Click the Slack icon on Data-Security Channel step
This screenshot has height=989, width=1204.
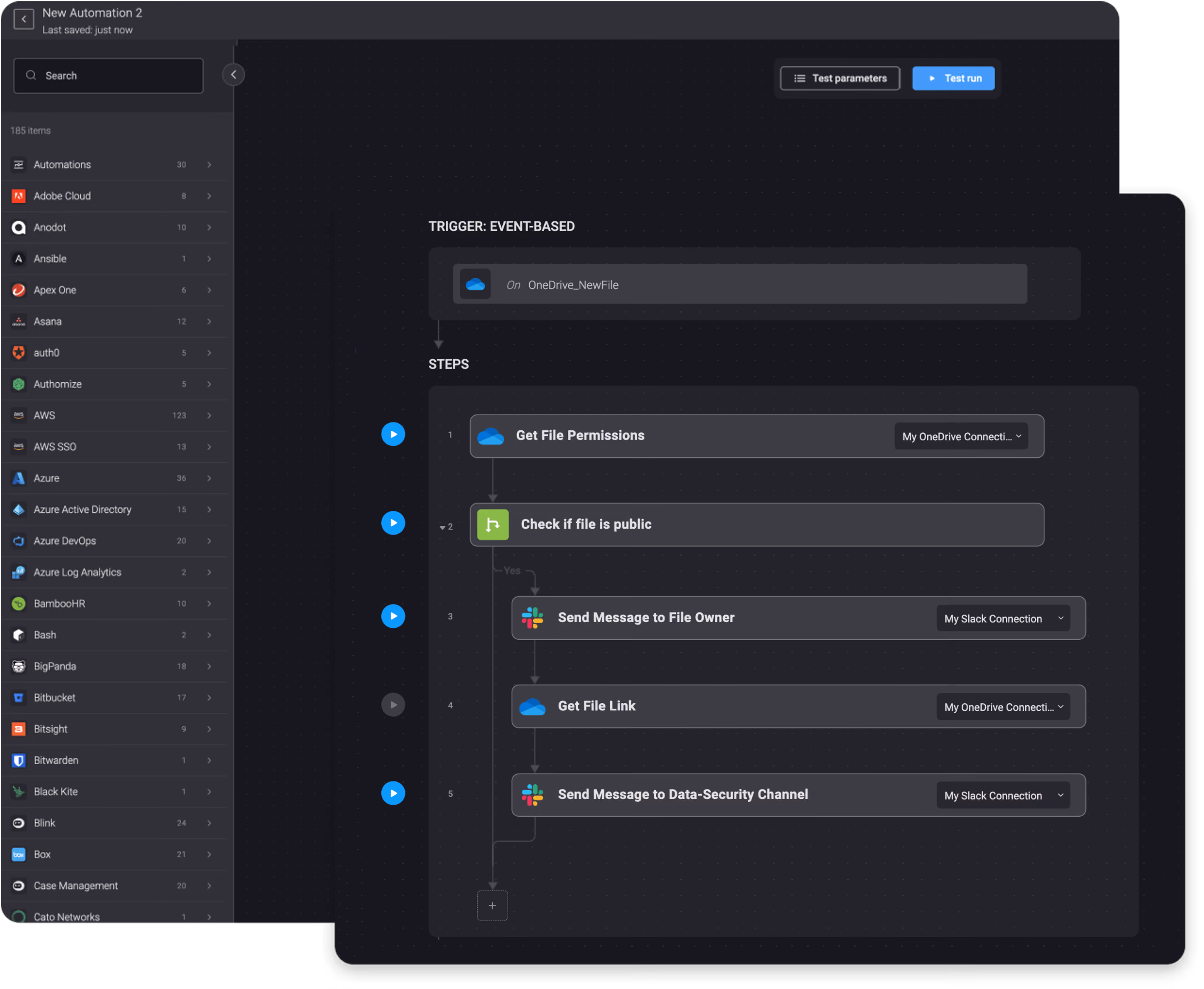point(533,796)
